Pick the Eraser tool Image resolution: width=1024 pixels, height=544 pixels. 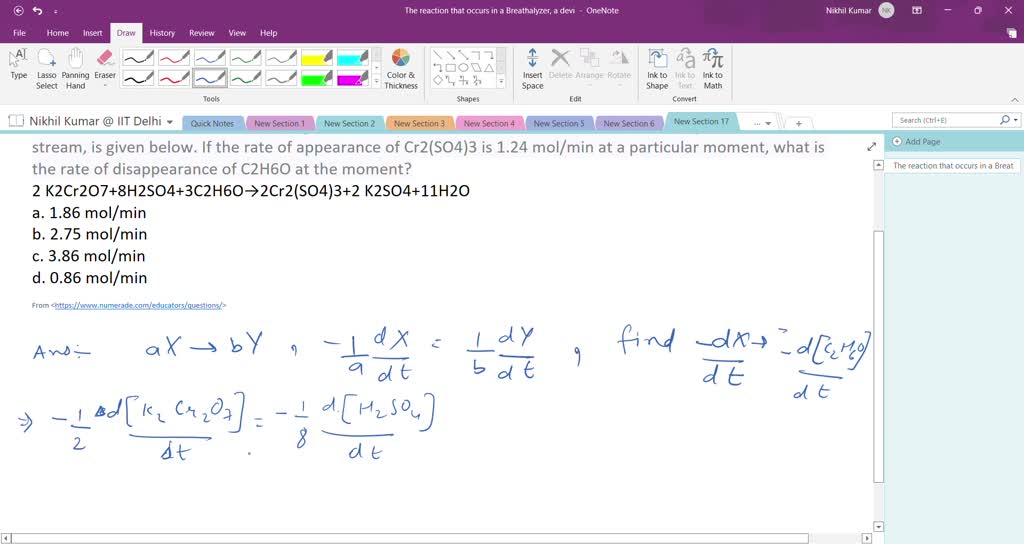pos(105,63)
